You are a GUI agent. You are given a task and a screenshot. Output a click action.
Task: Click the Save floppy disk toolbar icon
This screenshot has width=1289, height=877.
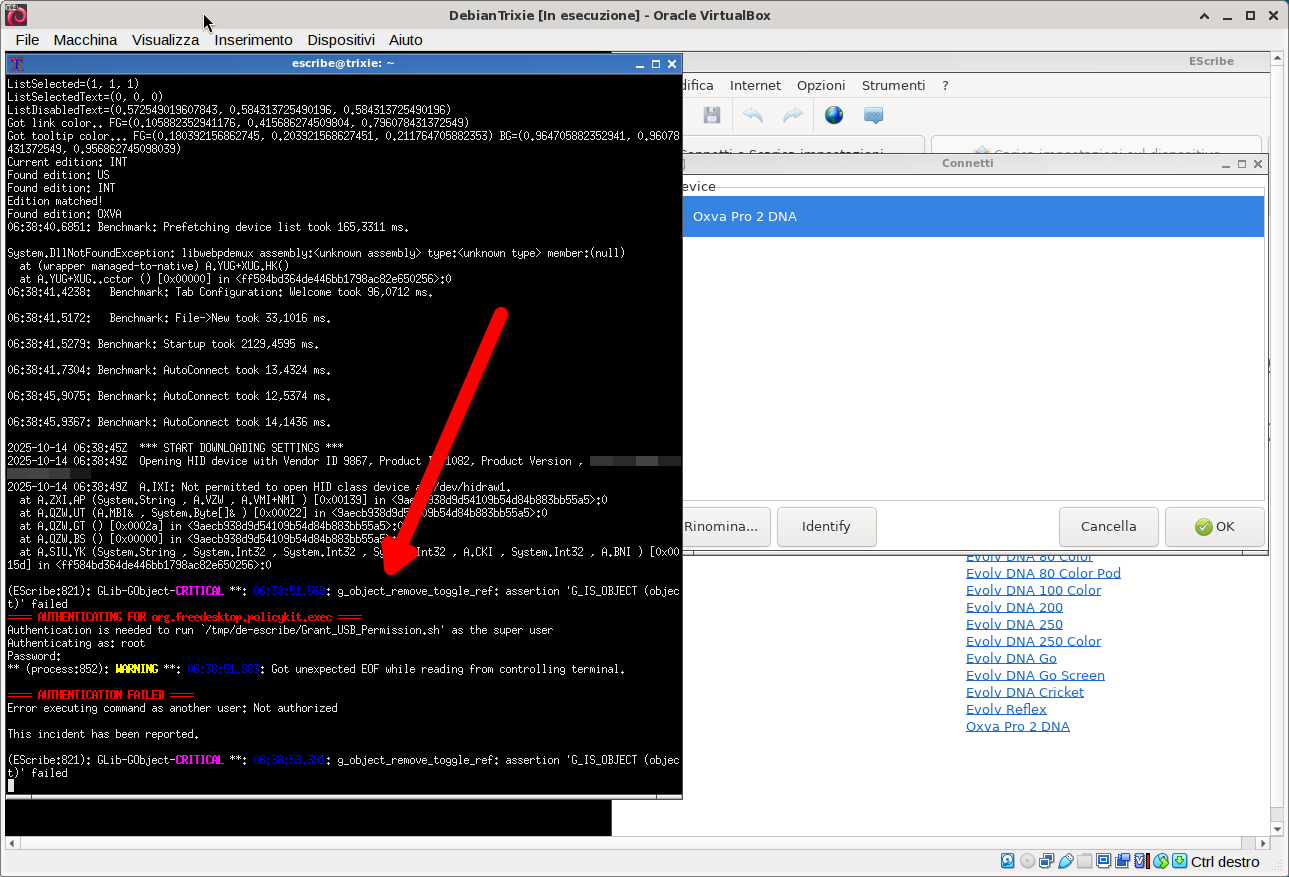tap(711, 116)
